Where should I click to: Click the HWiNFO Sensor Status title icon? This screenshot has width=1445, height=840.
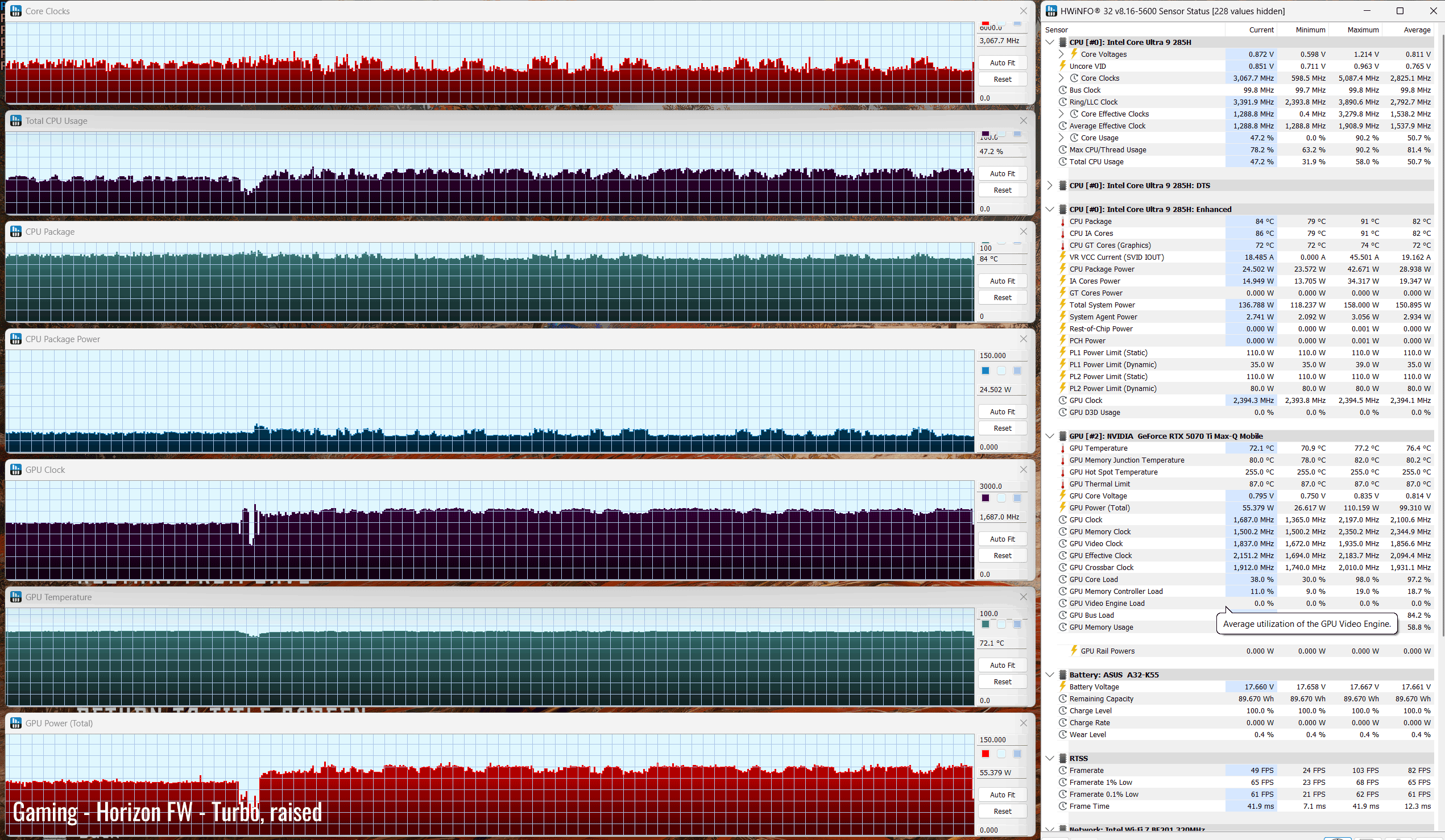point(1051,11)
